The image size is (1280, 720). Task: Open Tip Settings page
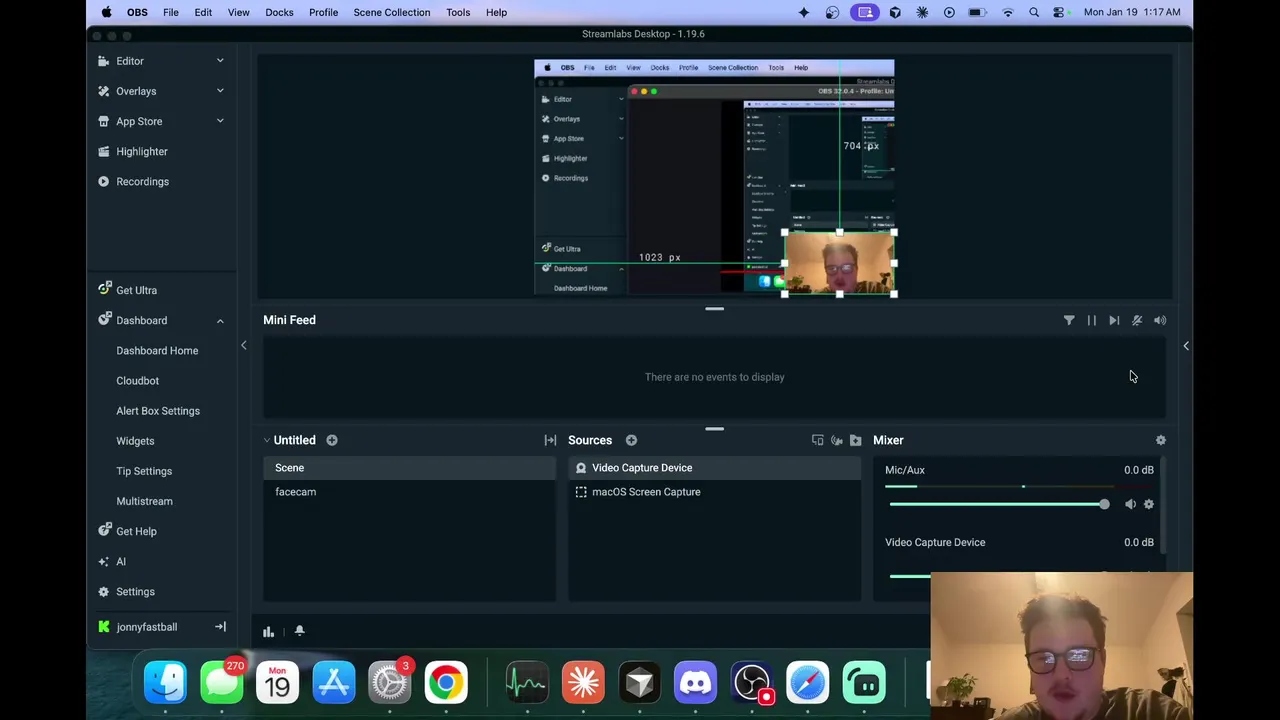pos(144,471)
